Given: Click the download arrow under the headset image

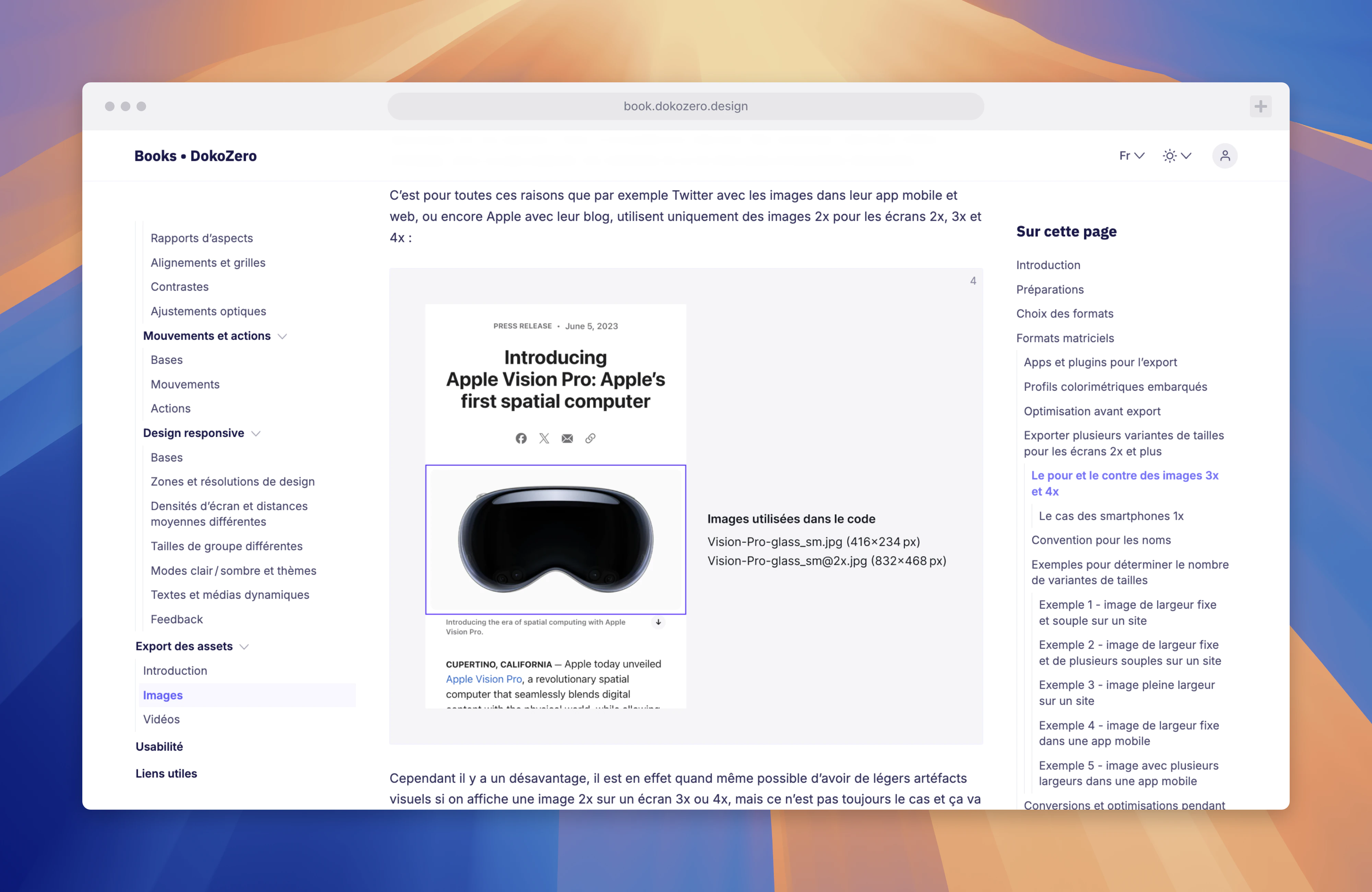Looking at the screenshot, I should tap(658, 622).
